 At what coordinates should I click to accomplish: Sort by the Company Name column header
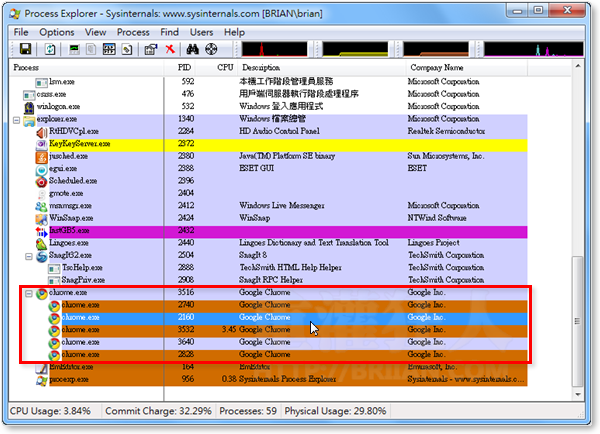pos(467,67)
